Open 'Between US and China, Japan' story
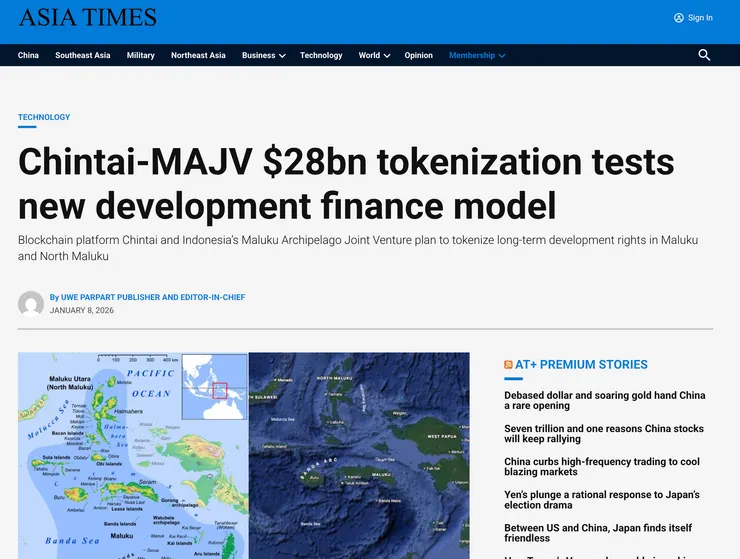 pos(598,533)
